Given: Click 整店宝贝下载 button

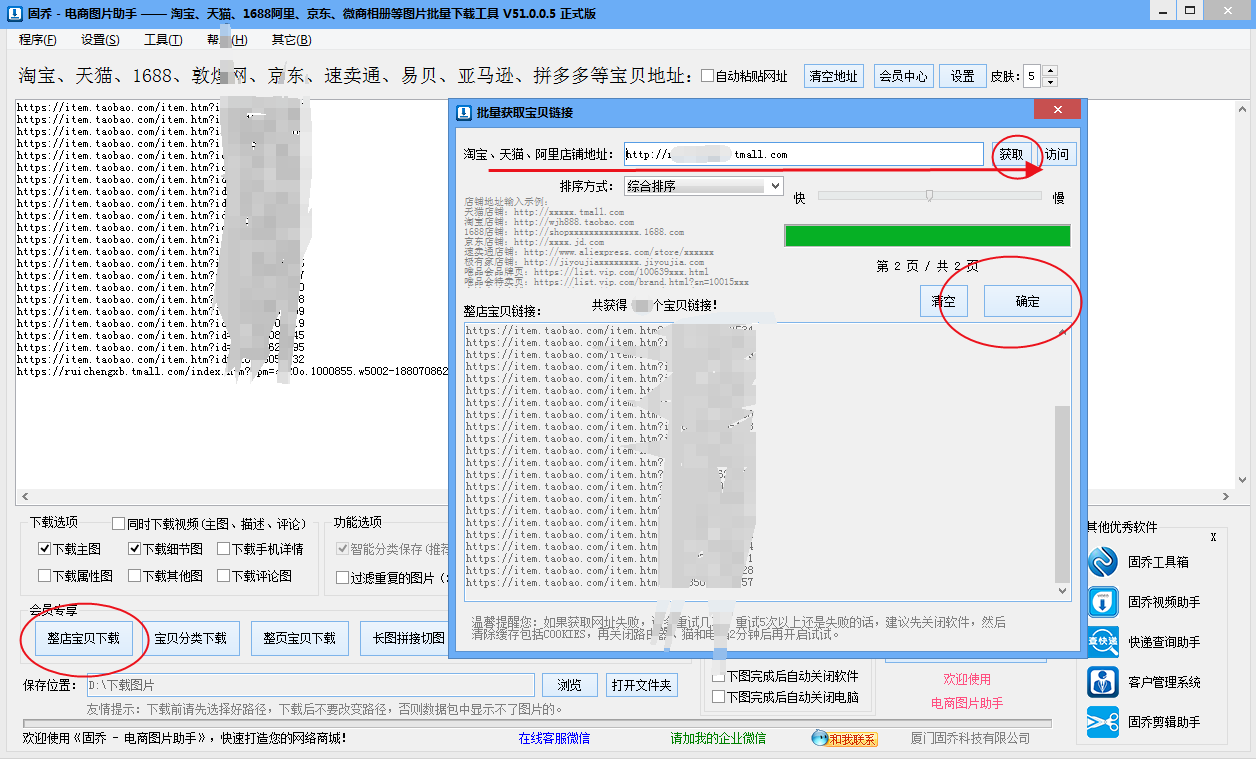Looking at the screenshot, I should pyautogui.click(x=83, y=638).
